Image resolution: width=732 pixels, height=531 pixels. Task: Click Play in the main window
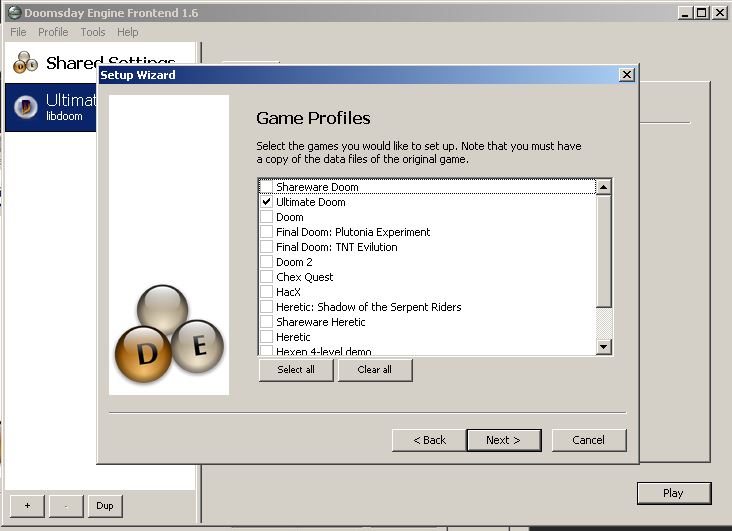(x=674, y=493)
